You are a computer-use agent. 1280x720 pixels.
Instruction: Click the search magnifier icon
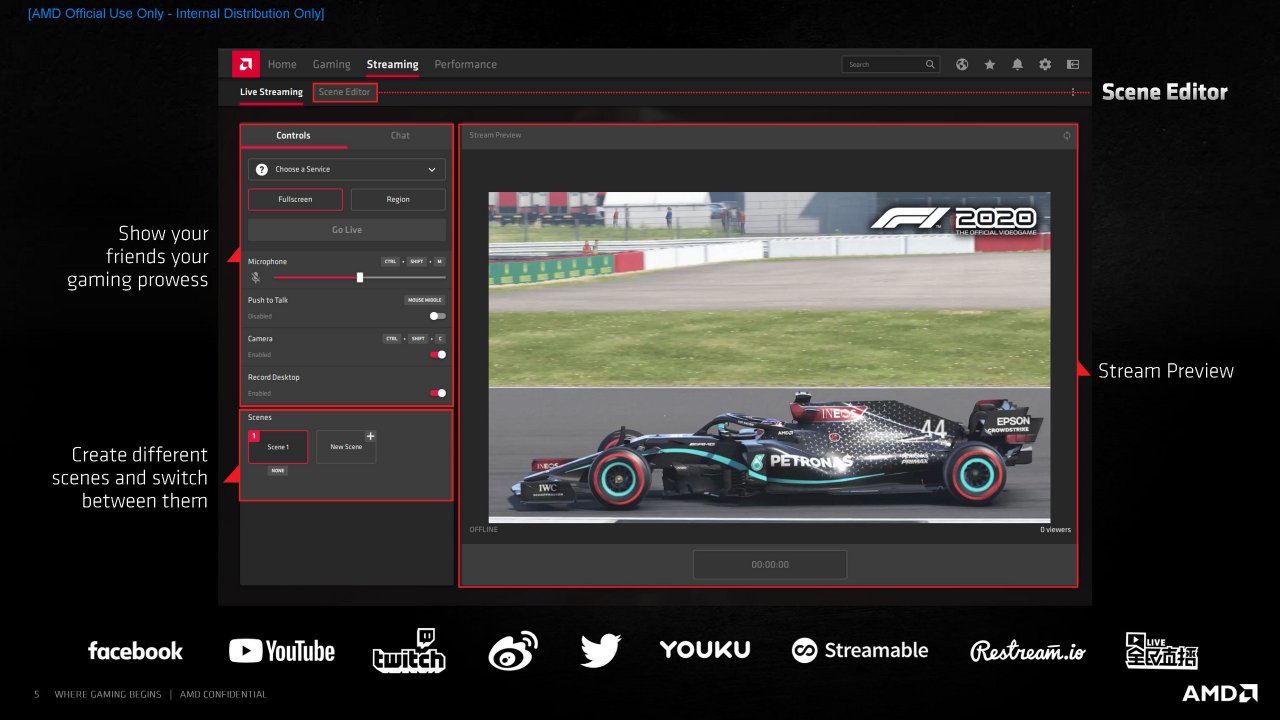pos(930,64)
